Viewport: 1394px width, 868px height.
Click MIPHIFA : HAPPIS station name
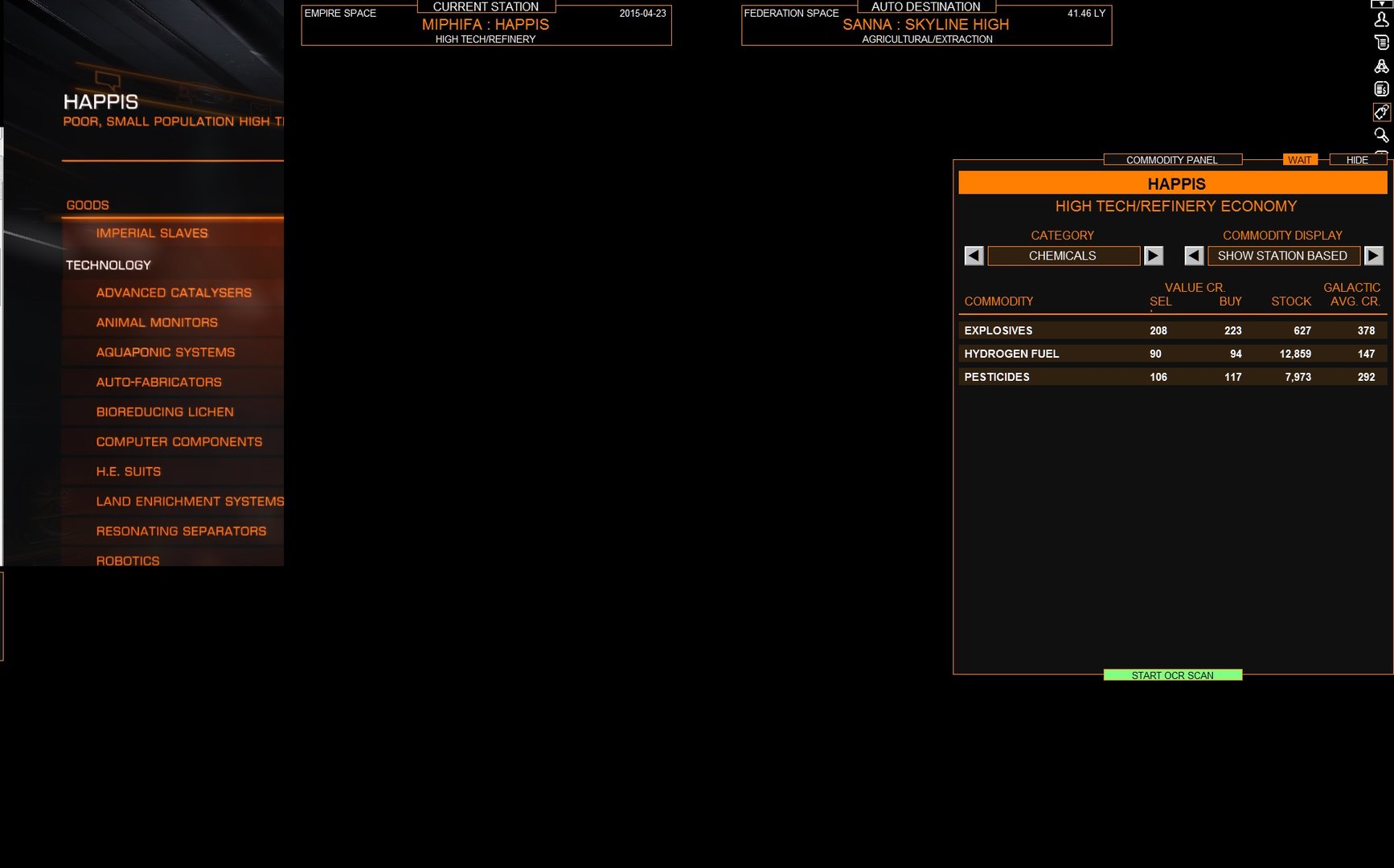(x=486, y=24)
